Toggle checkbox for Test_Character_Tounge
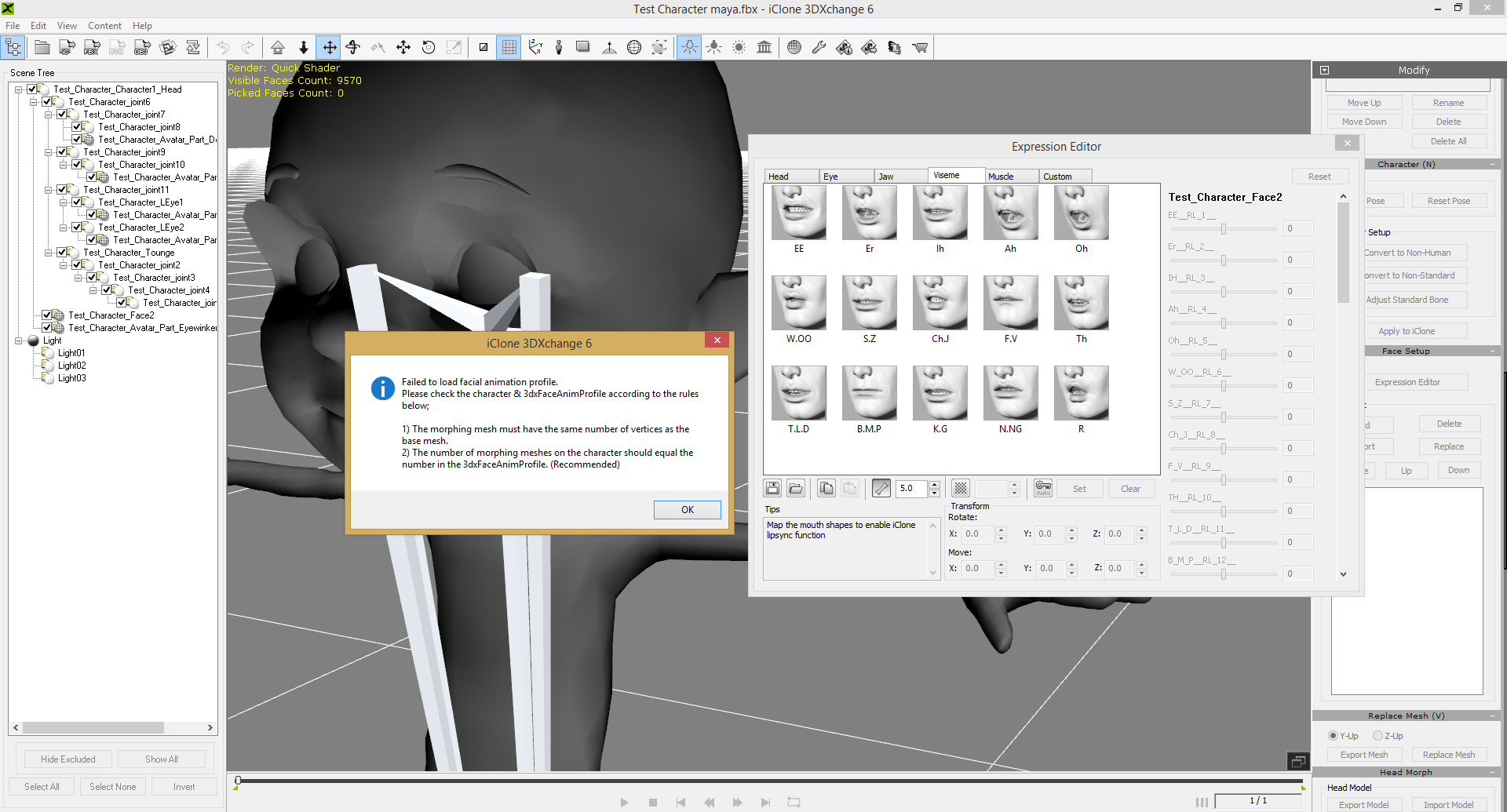Viewport: 1507px width, 812px height. (62, 253)
